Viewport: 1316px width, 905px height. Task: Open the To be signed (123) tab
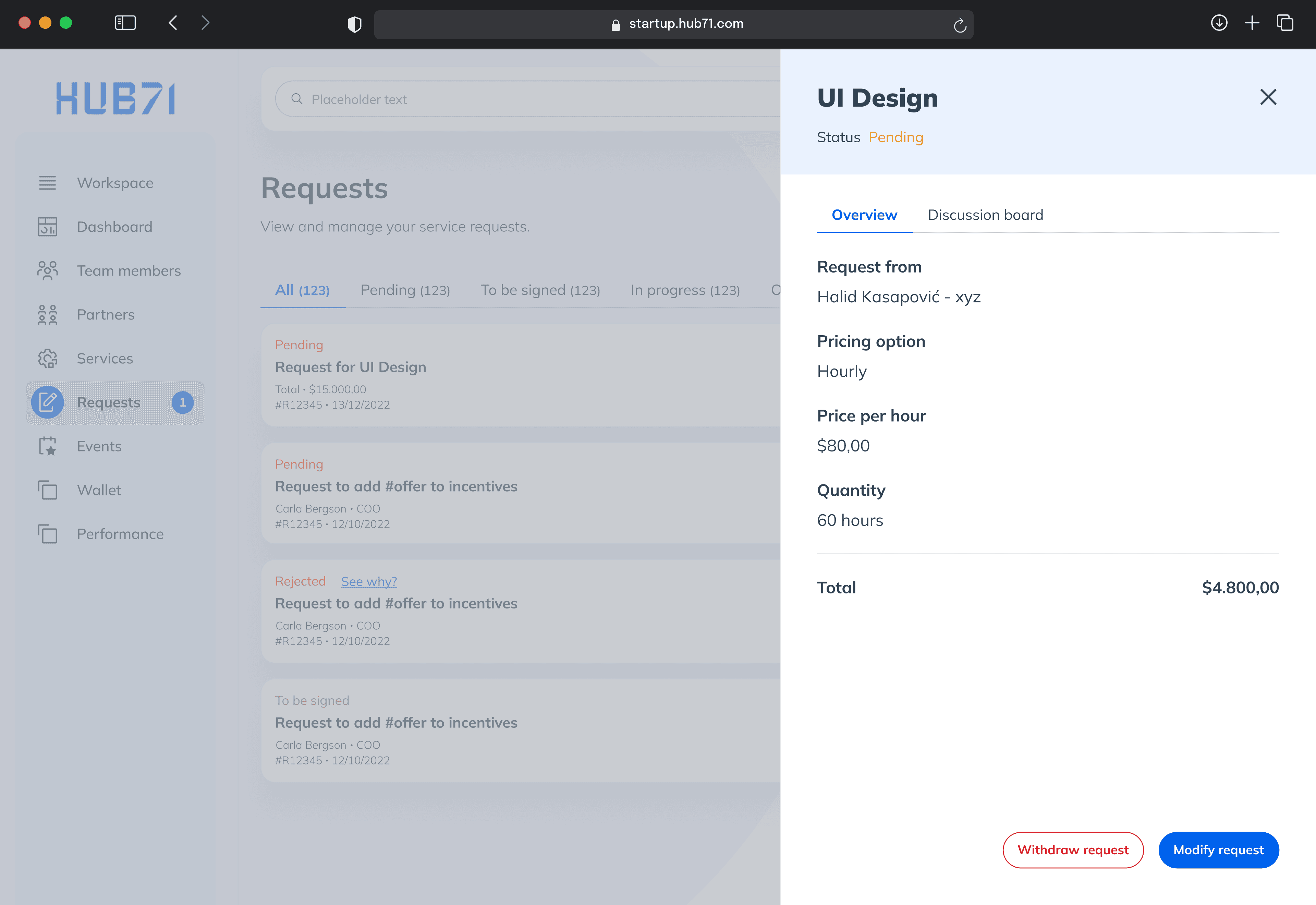point(539,290)
